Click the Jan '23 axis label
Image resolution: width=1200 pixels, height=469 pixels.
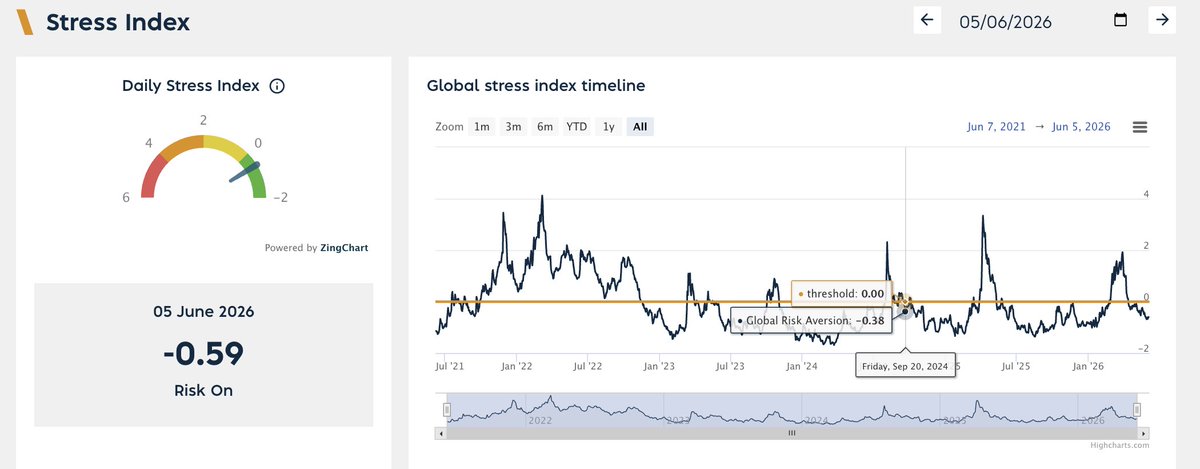pyautogui.click(x=660, y=367)
